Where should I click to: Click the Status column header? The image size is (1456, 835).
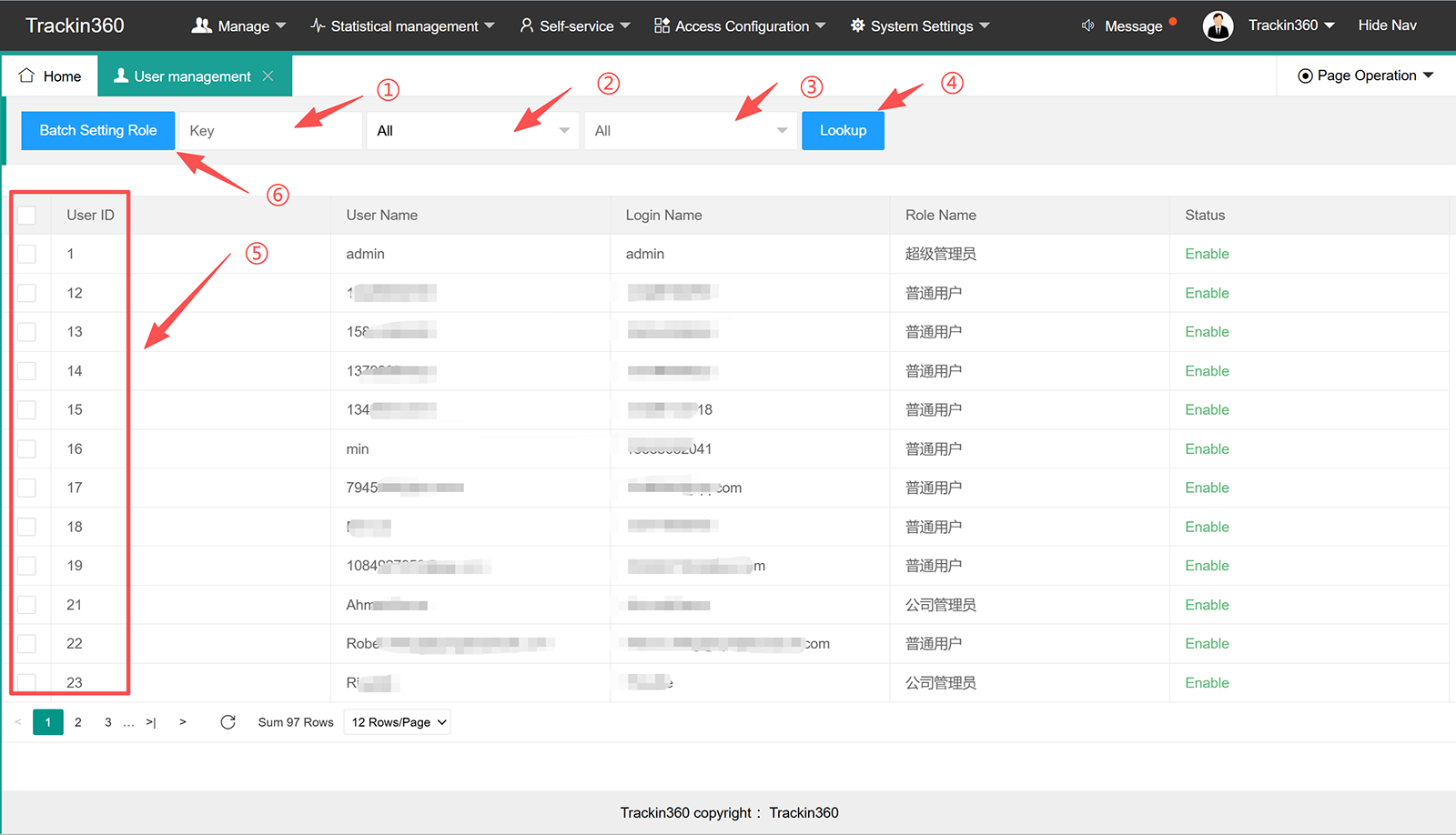(x=1205, y=215)
